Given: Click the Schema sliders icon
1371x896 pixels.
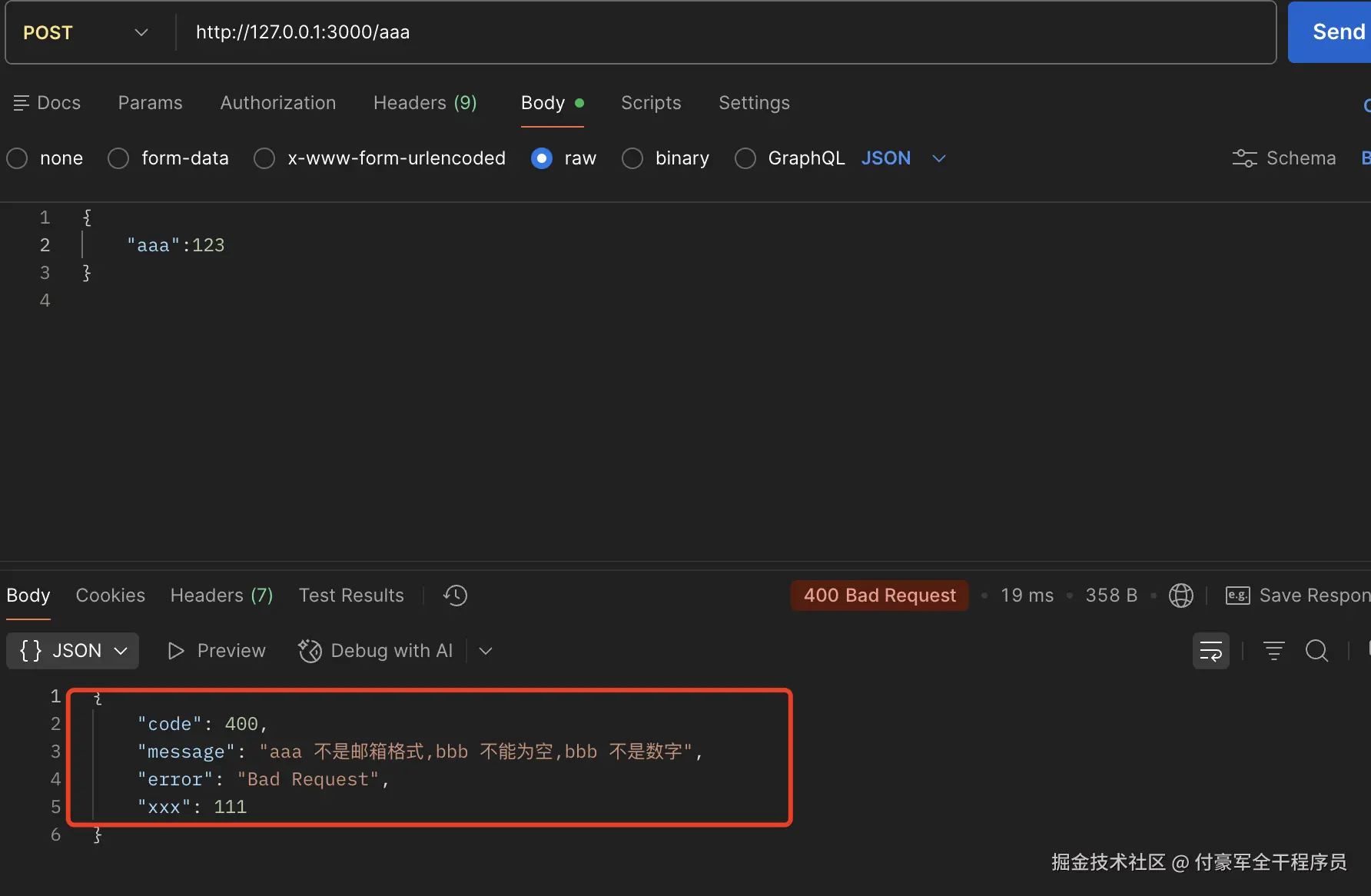Looking at the screenshot, I should [1244, 158].
